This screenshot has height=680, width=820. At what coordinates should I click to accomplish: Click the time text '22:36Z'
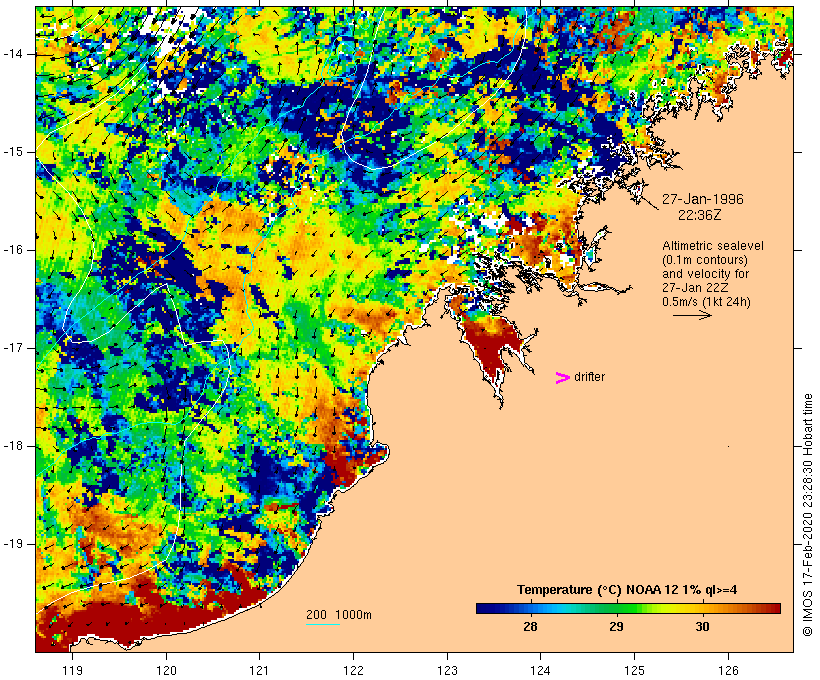tap(700, 215)
